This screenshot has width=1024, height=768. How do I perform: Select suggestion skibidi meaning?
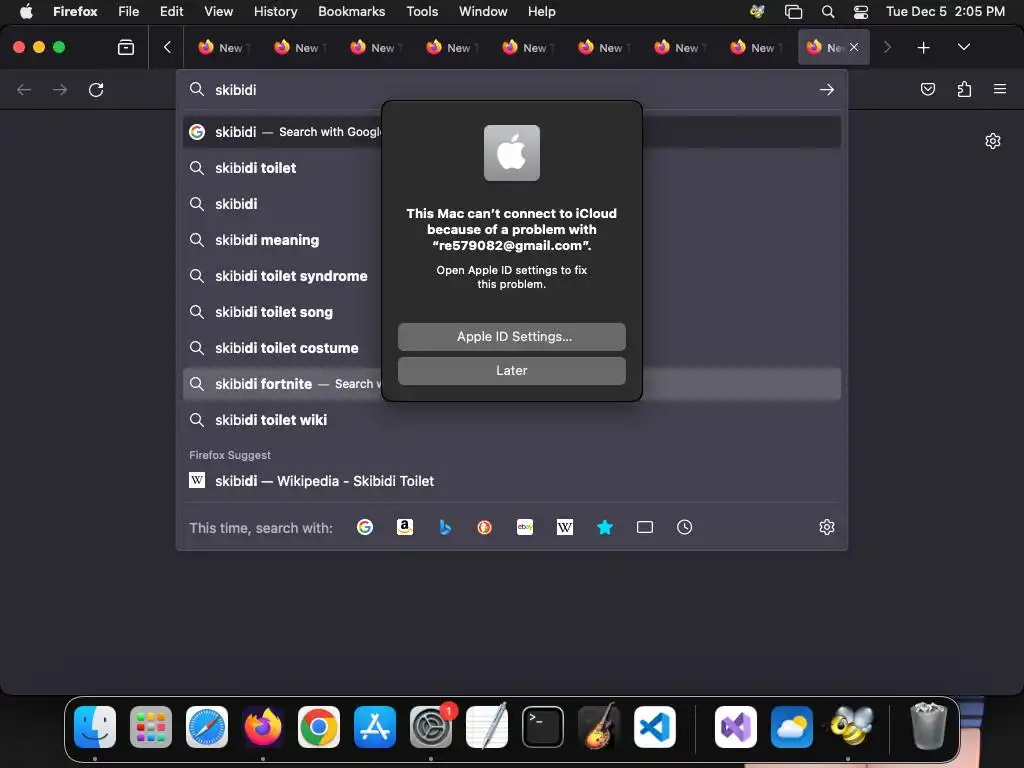(x=511, y=240)
